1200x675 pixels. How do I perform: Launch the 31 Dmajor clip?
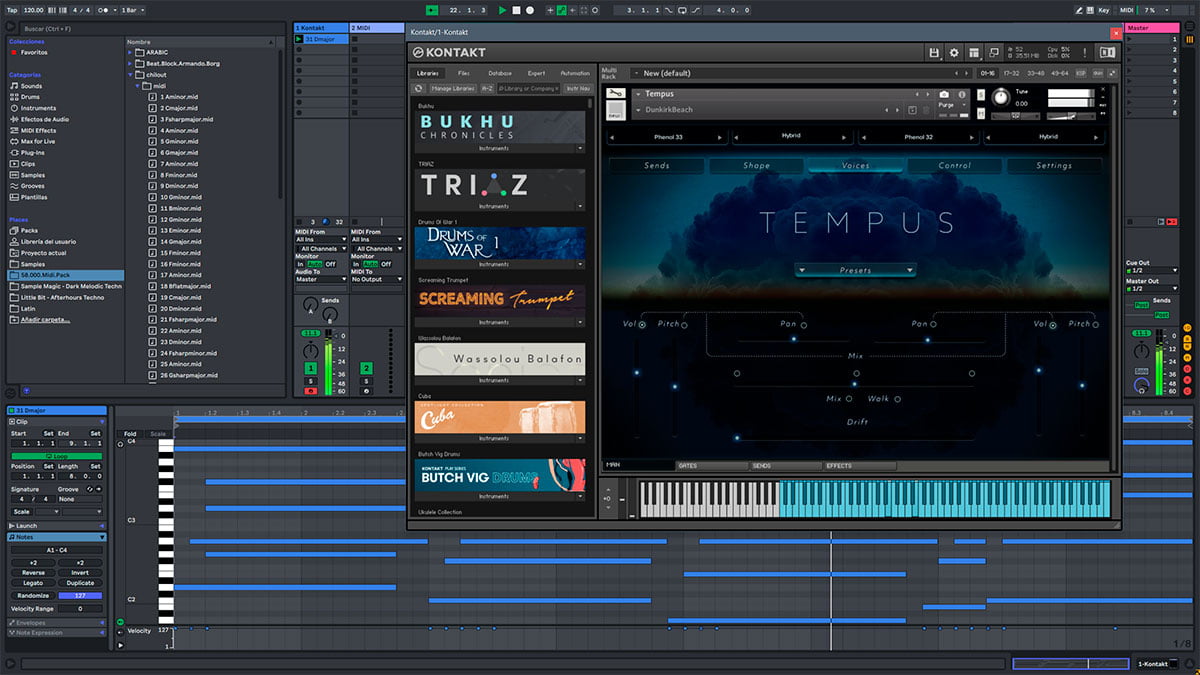click(299, 39)
